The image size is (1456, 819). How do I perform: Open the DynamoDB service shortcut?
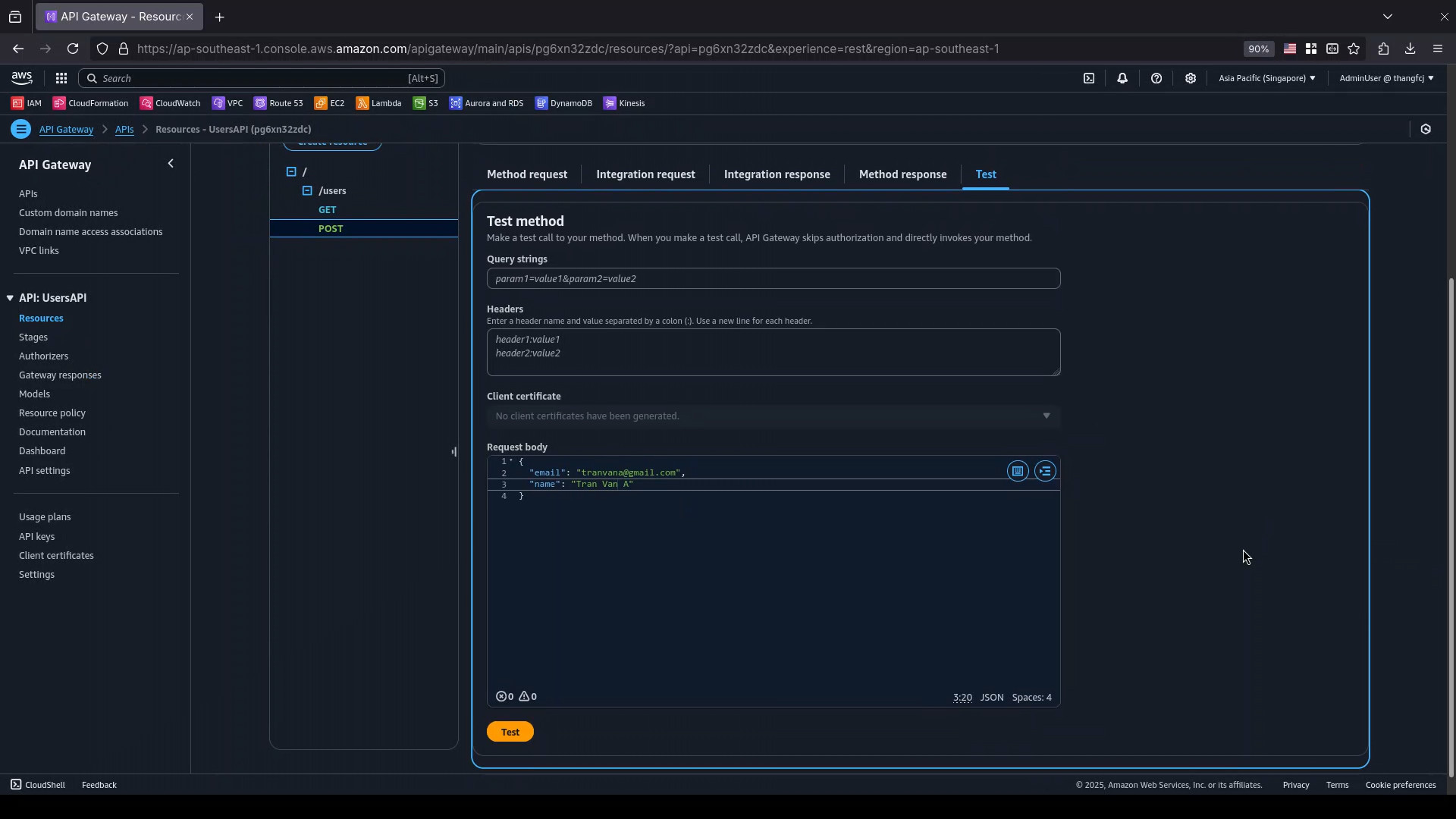pos(563,103)
